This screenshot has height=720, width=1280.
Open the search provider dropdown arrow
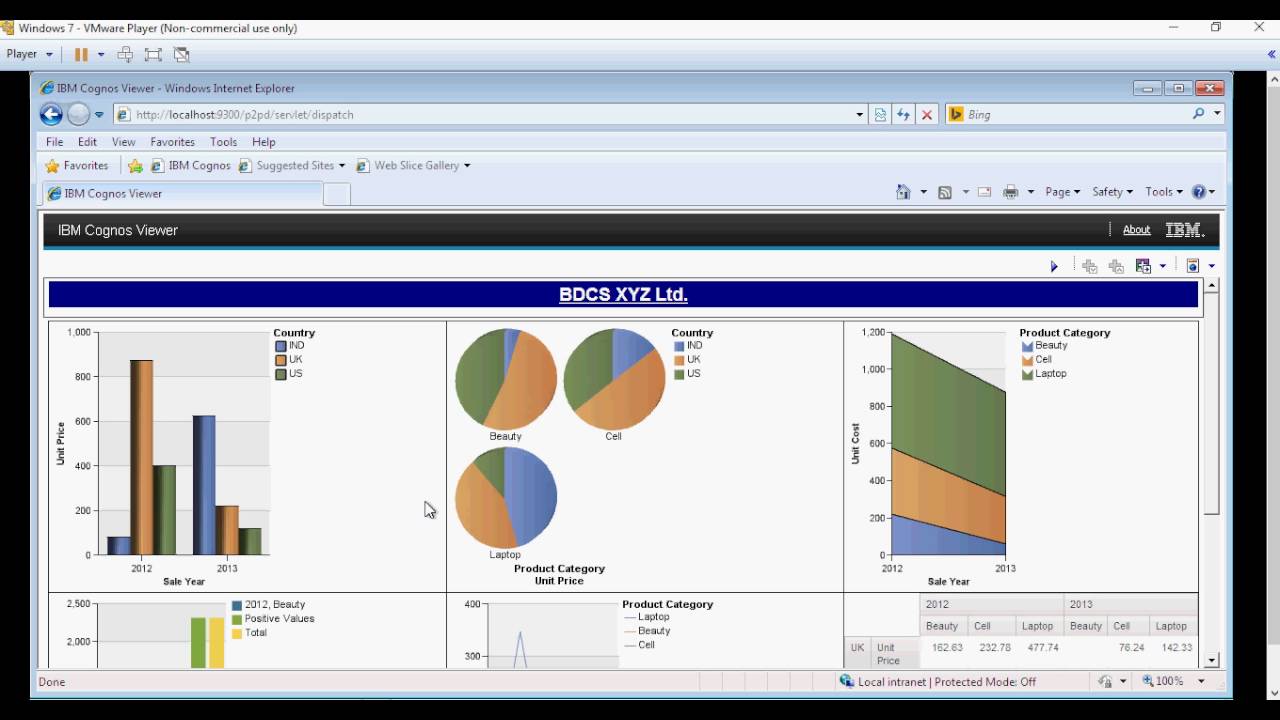click(1217, 114)
